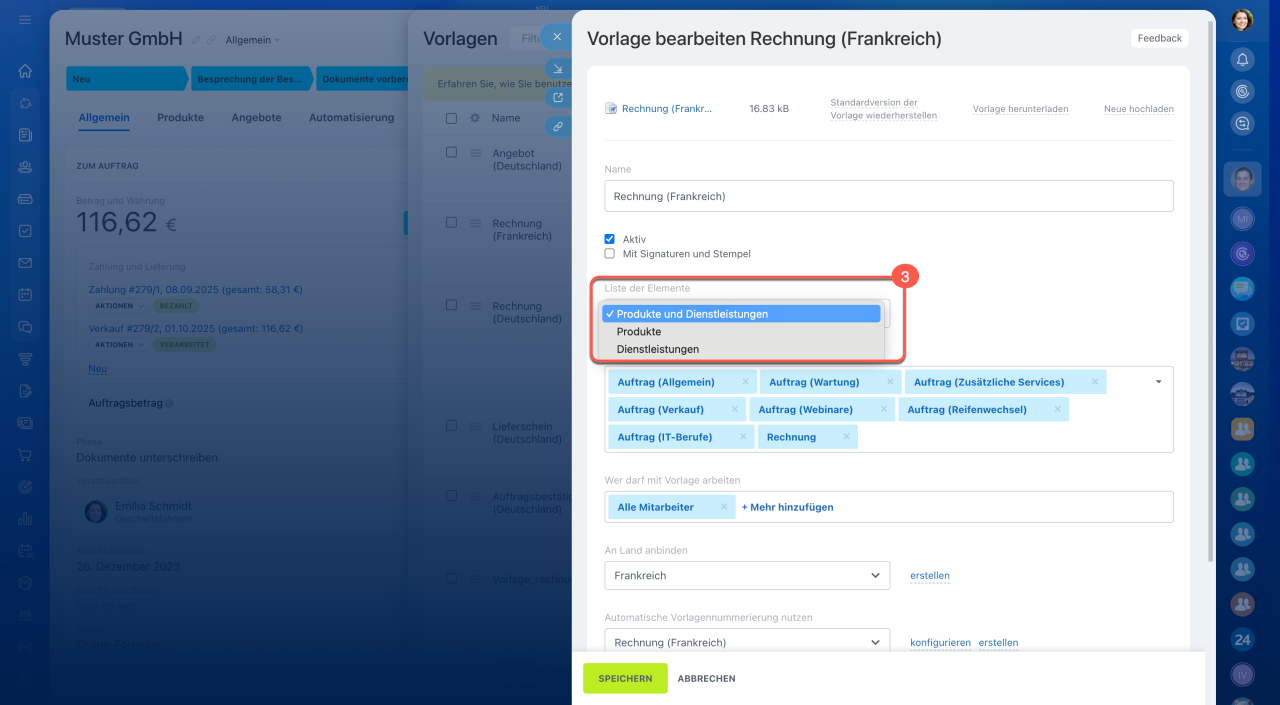Expand the automatic numbering Rechnung (Frankreich) dropdown
The height and width of the screenshot is (705, 1280).
[746, 642]
